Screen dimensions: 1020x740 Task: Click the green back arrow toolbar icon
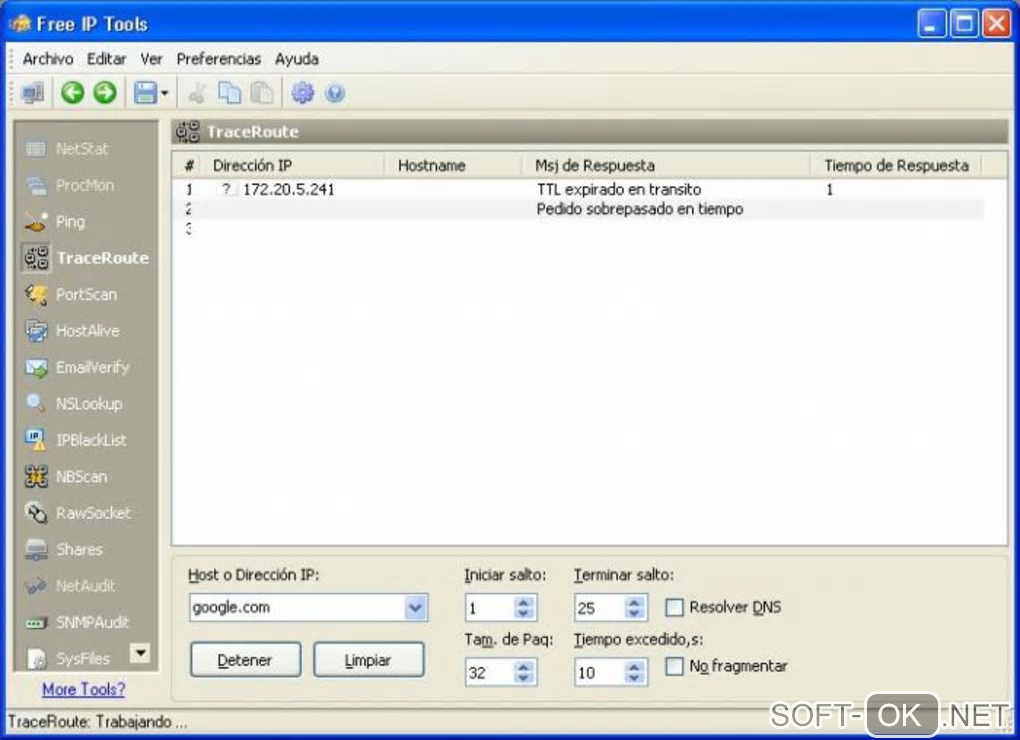click(72, 93)
